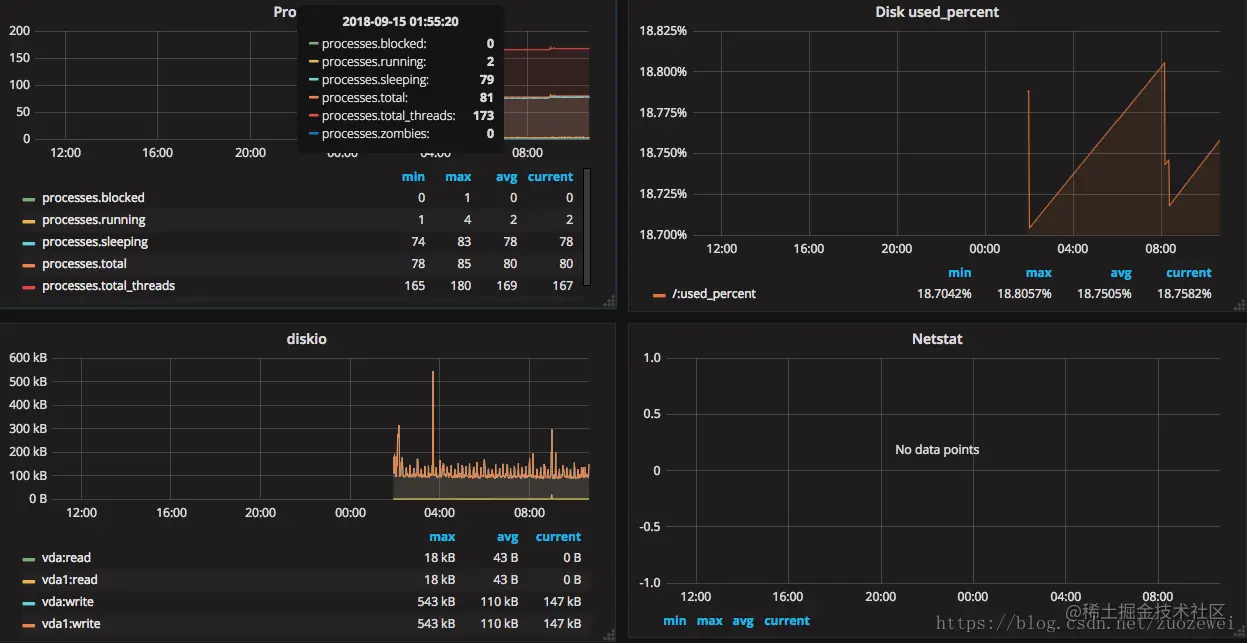Show only the vda1:write series

(71, 624)
